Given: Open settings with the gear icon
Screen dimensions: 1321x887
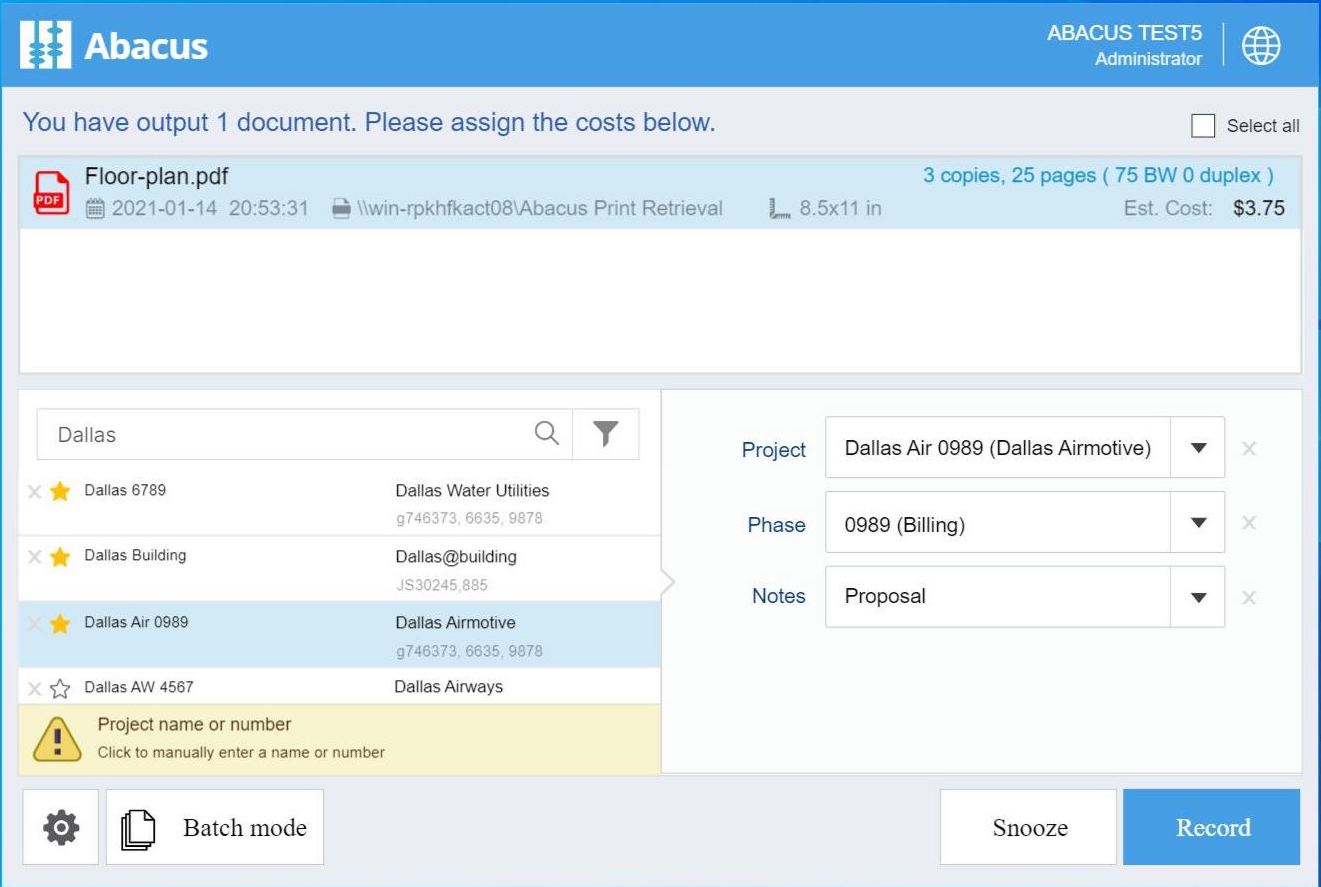Looking at the screenshot, I should point(61,827).
